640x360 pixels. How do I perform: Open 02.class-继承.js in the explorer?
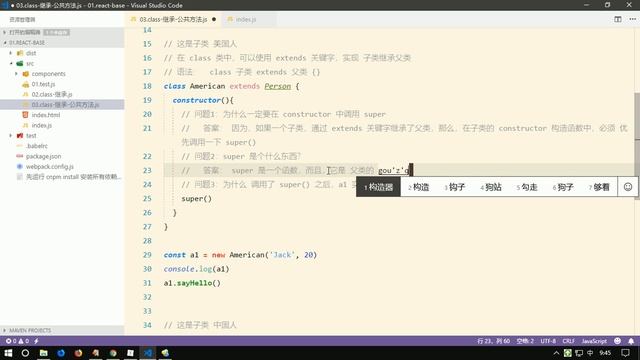pos(52,94)
